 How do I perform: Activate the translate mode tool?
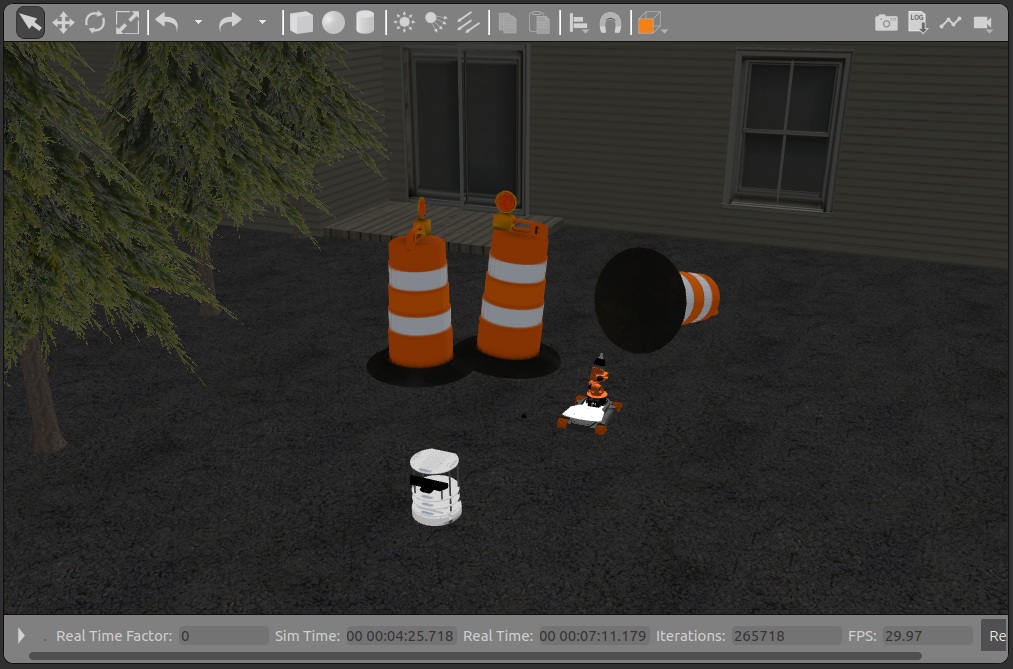point(63,22)
